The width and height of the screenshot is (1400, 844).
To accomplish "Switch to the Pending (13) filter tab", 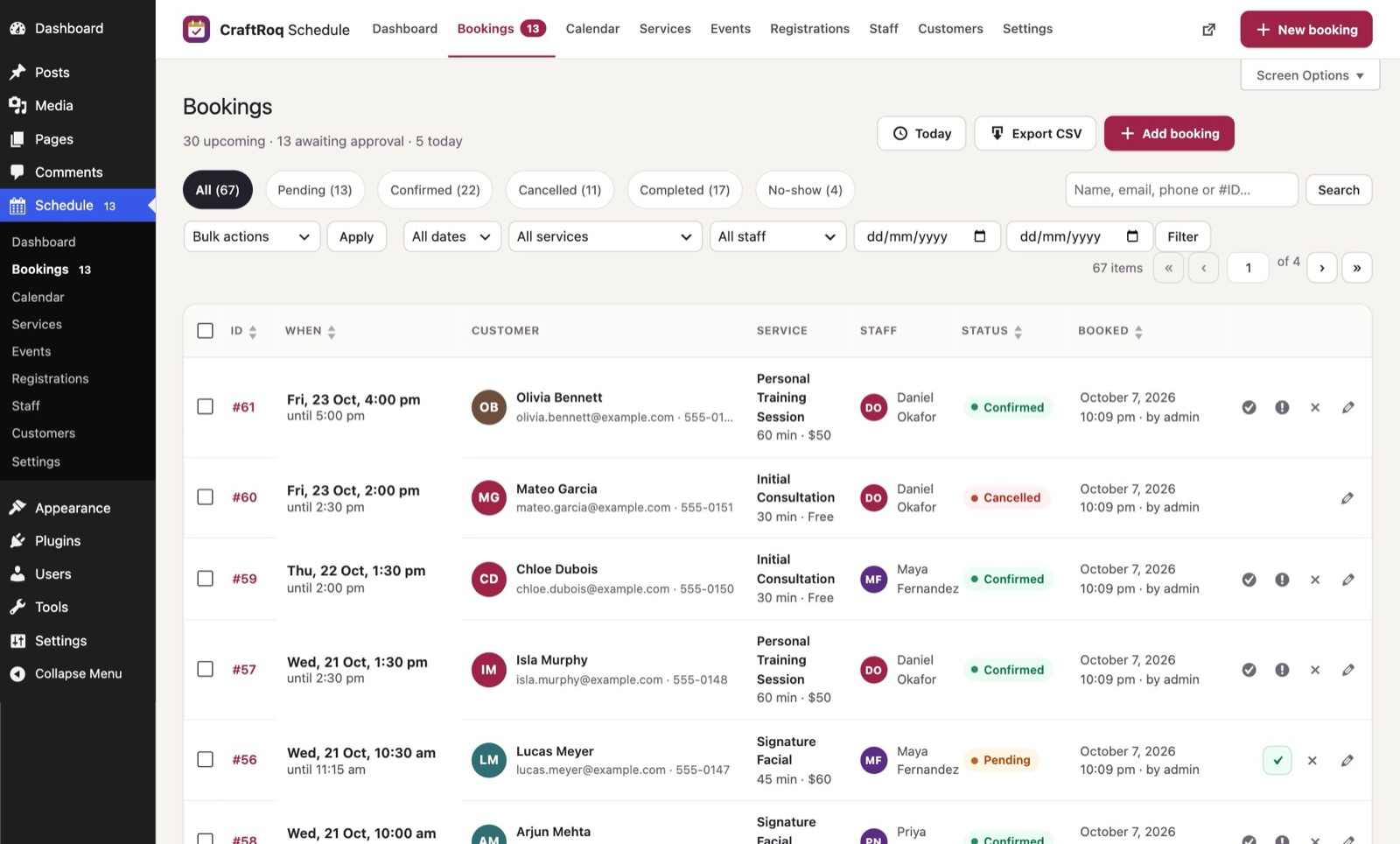I will 315,190.
